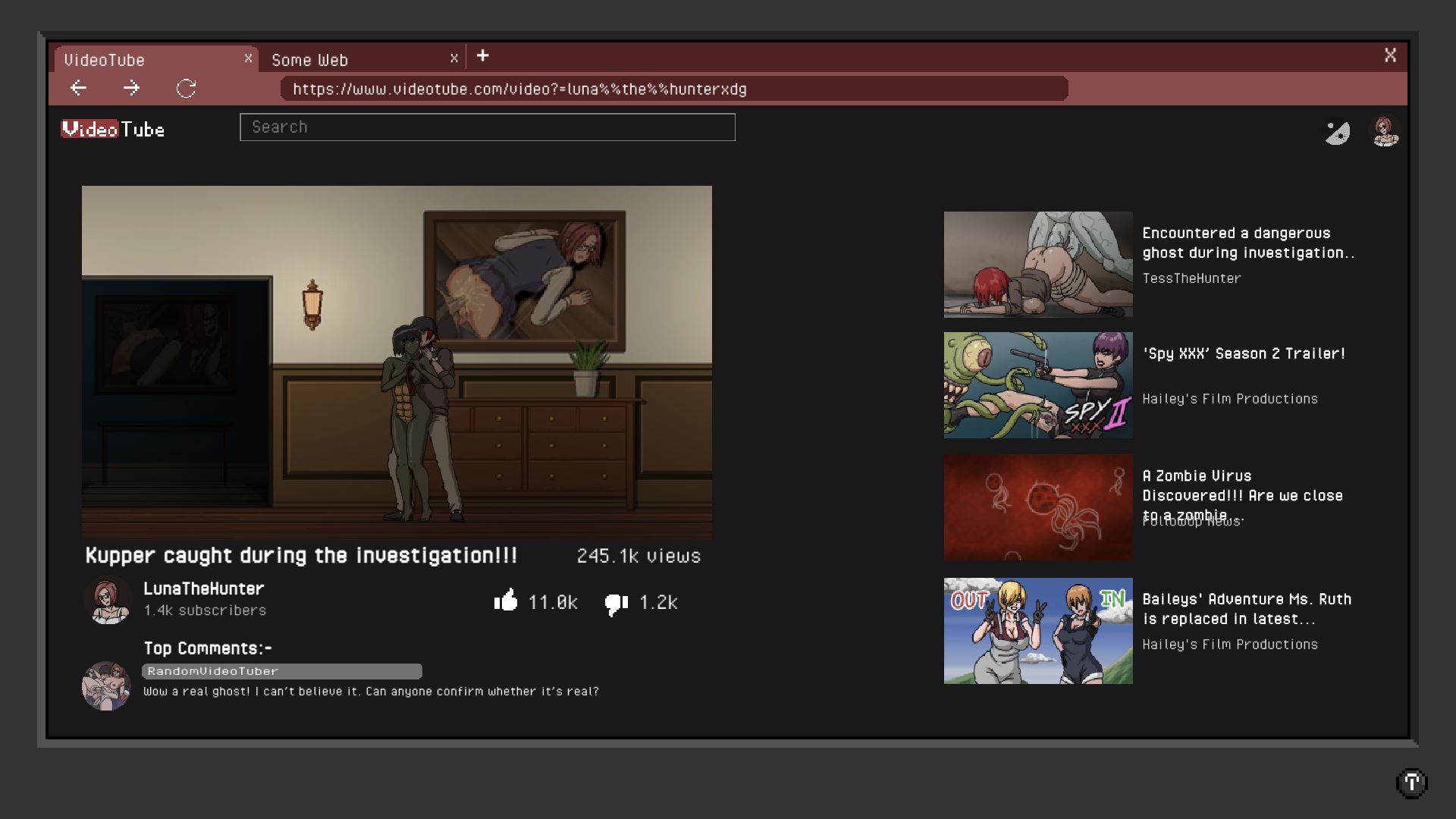
Task: Open a new tab with plus icon
Action: click(x=482, y=56)
